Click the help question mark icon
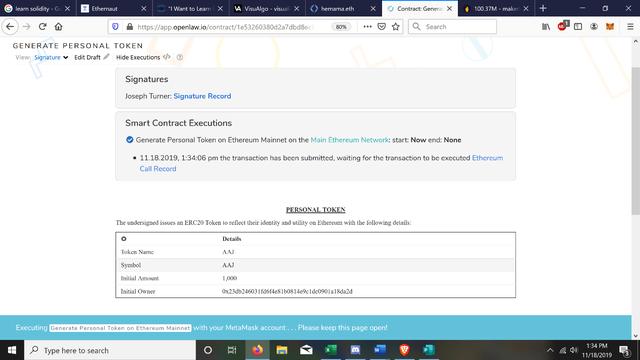 [x=180, y=58]
